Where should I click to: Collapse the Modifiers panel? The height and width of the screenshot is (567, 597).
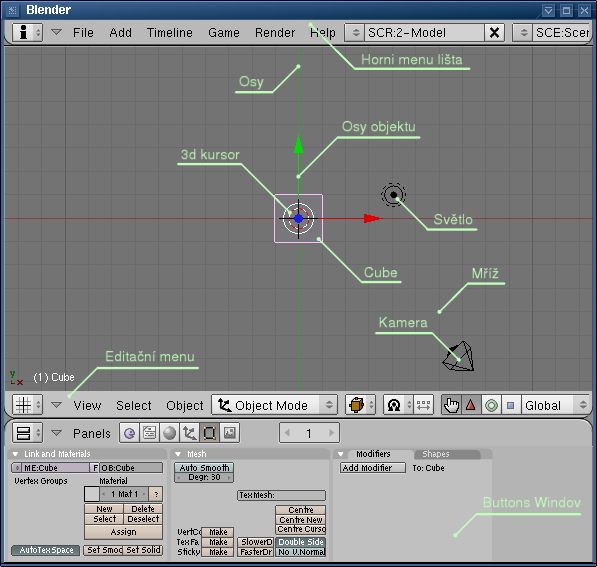pos(341,454)
